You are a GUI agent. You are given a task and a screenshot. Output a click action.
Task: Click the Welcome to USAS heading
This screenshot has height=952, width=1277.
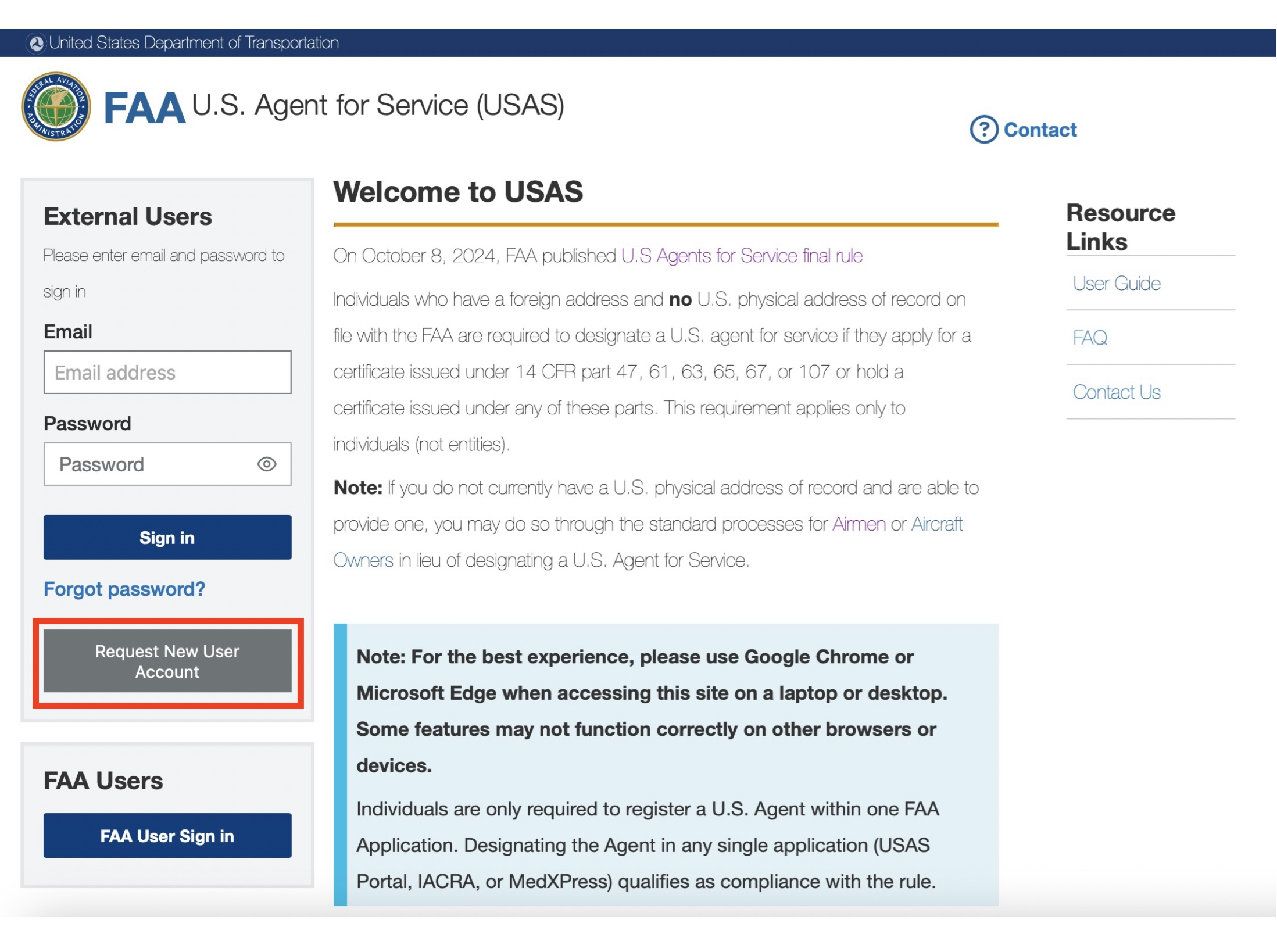459,191
